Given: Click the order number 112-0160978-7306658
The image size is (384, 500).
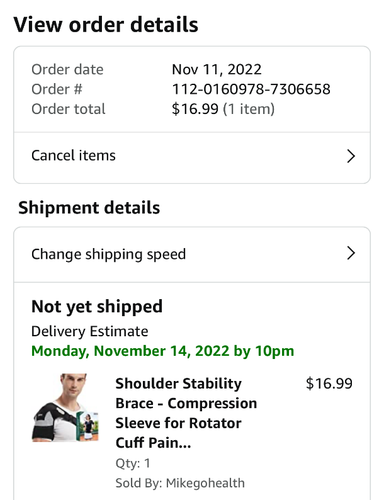Looking at the screenshot, I should coord(251,89).
